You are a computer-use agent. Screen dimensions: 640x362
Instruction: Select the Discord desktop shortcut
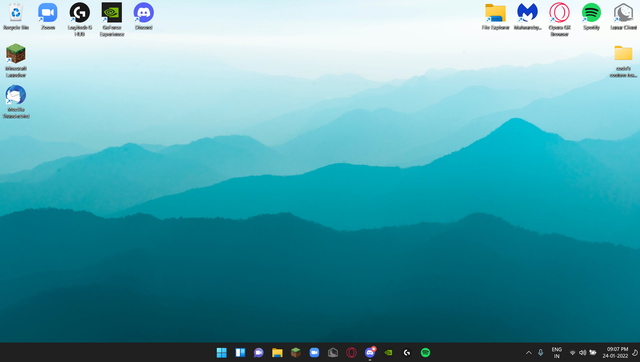click(144, 17)
